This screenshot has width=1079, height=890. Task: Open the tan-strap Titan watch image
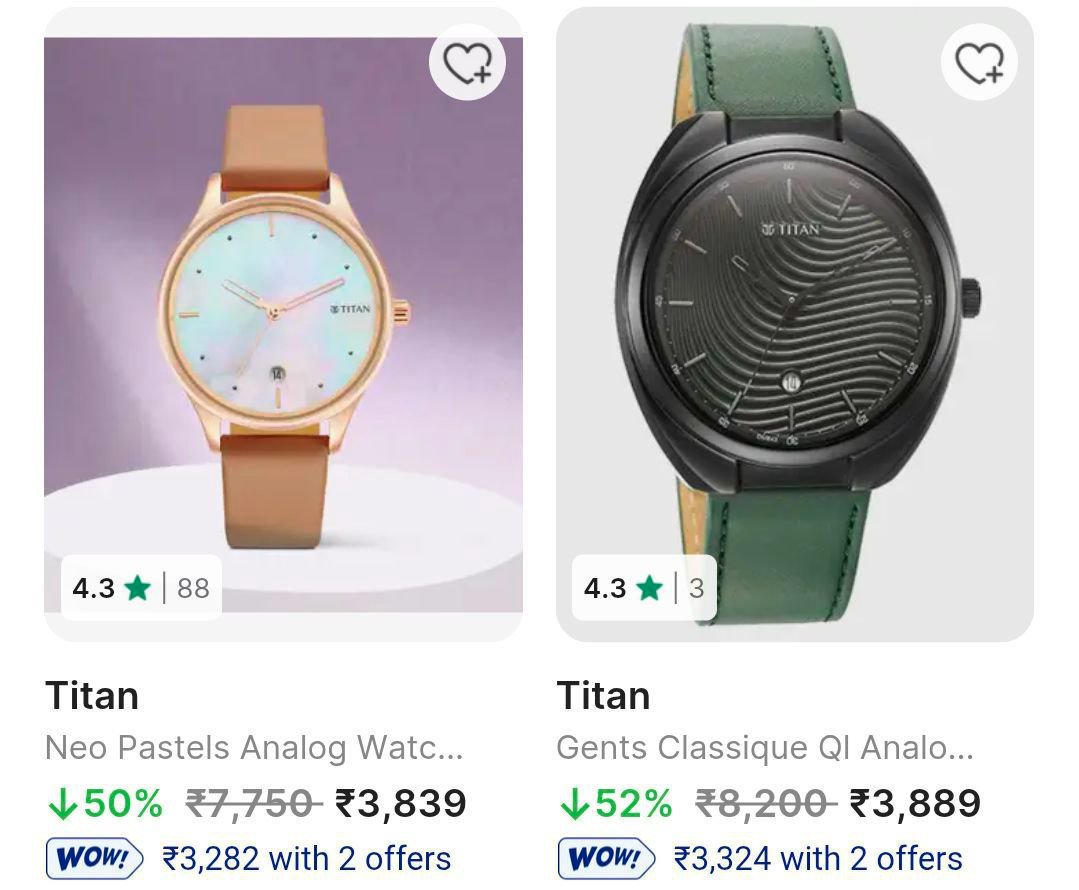283,320
